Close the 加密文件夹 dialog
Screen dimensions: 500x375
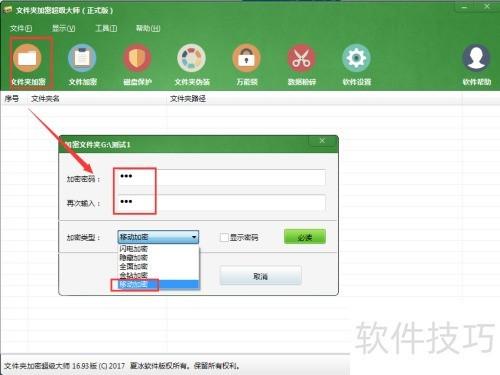tap(322, 141)
